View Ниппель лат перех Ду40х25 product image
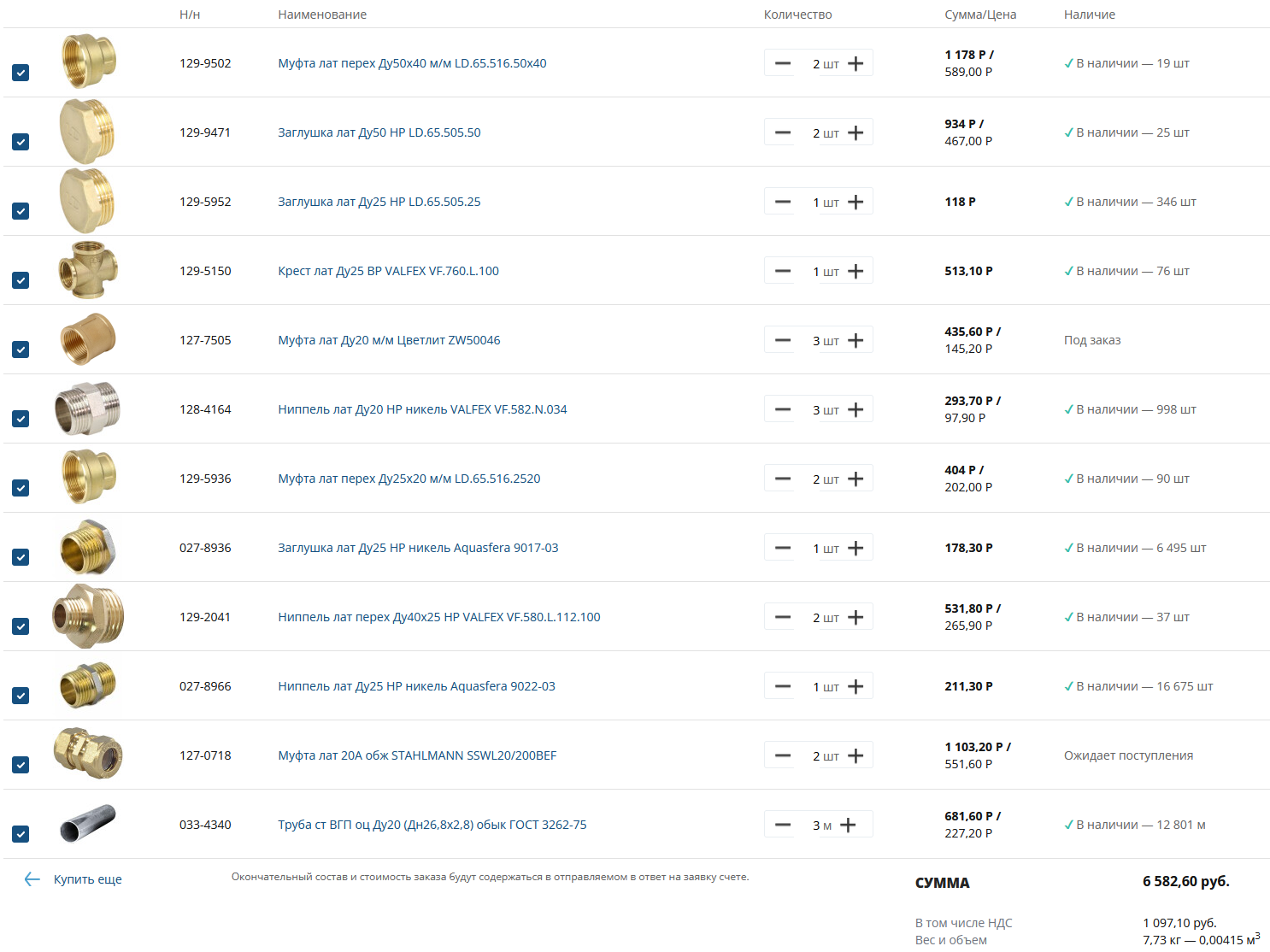Screen dimensions: 1270x952 (x=88, y=616)
